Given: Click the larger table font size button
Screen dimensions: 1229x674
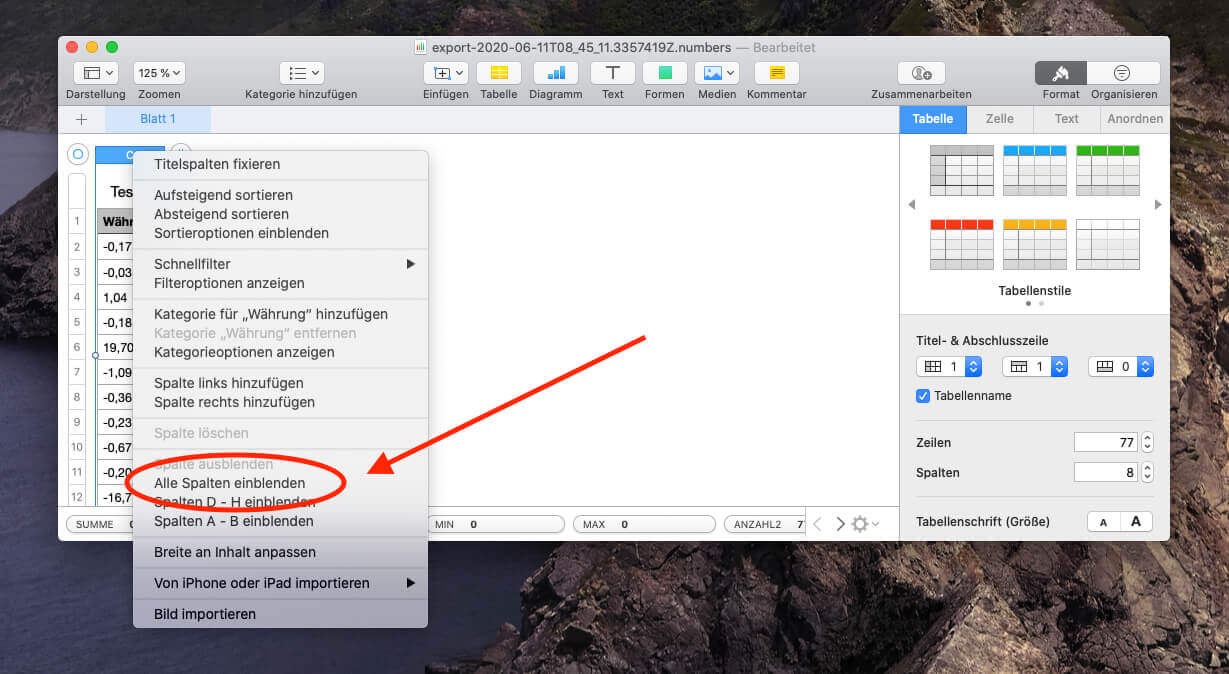Looking at the screenshot, I should coord(1135,522).
